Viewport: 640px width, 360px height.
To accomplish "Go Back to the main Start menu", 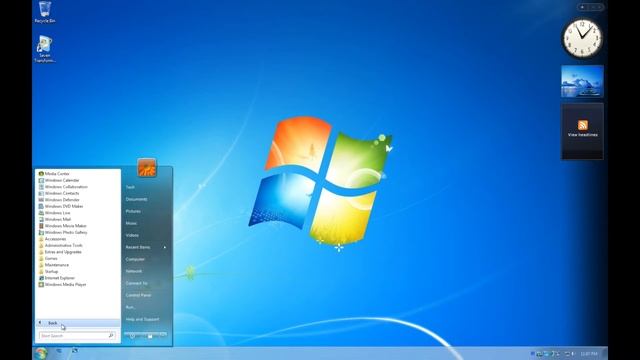I will [78, 323].
